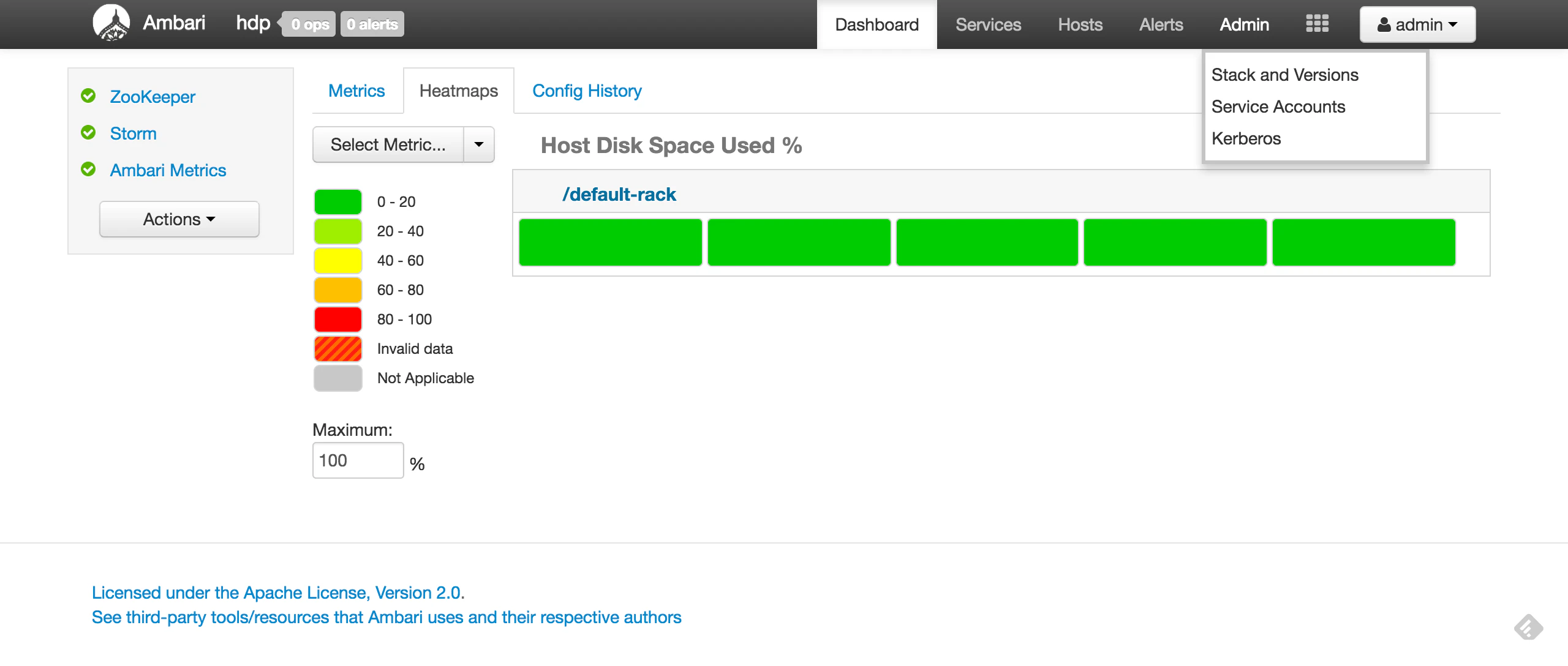Choose Kerberos from Admin menu
This screenshot has width=1568, height=666.
[1246, 138]
